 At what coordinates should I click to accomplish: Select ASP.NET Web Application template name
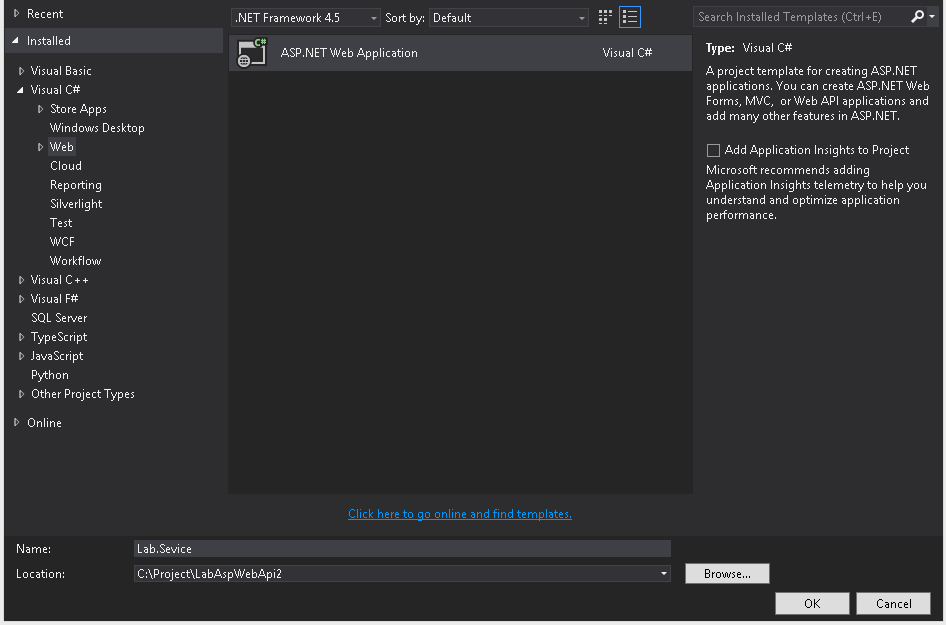pyautogui.click(x=349, y=52)
